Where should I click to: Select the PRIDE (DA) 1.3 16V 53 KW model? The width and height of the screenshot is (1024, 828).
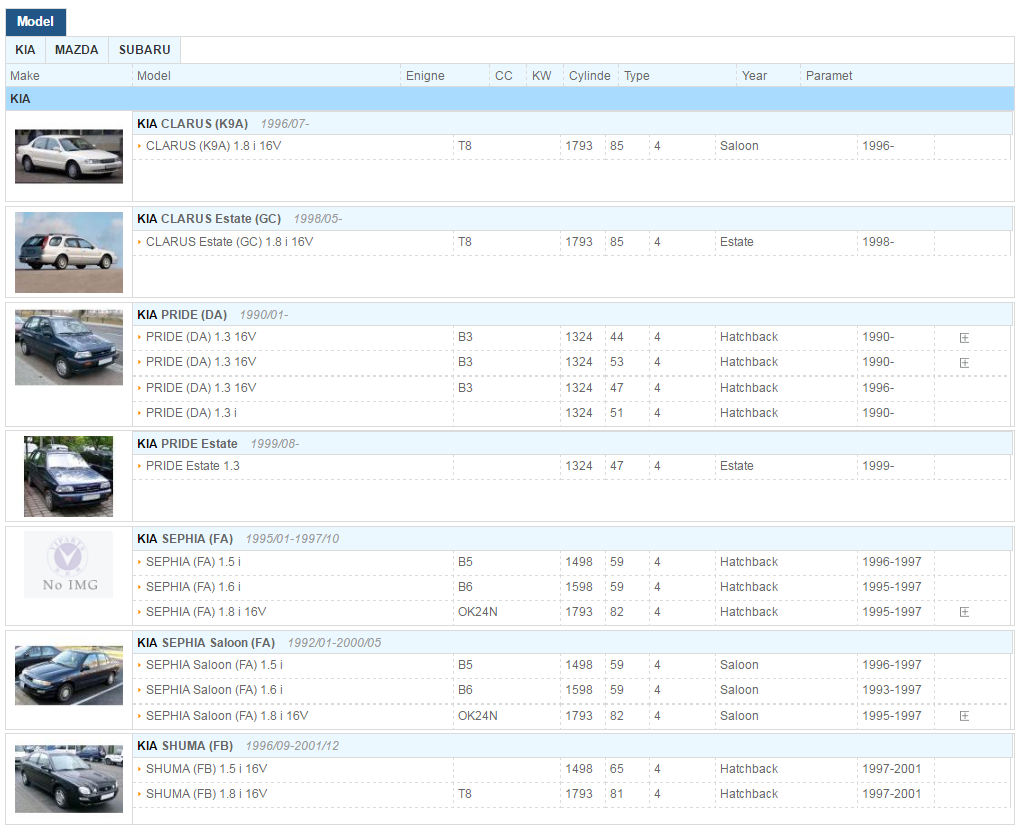pyautogui.click(x=201, y=362)
